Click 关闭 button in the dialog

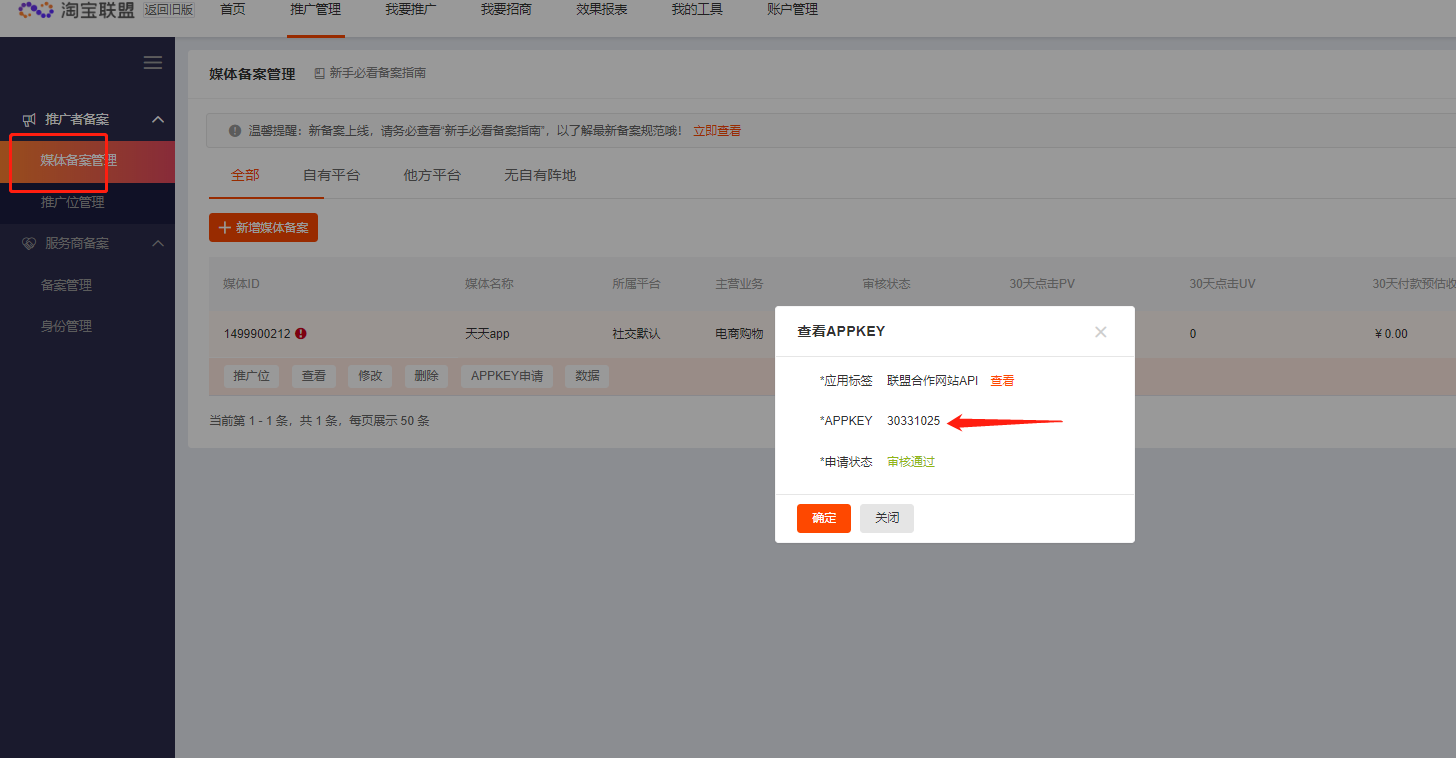887,518
